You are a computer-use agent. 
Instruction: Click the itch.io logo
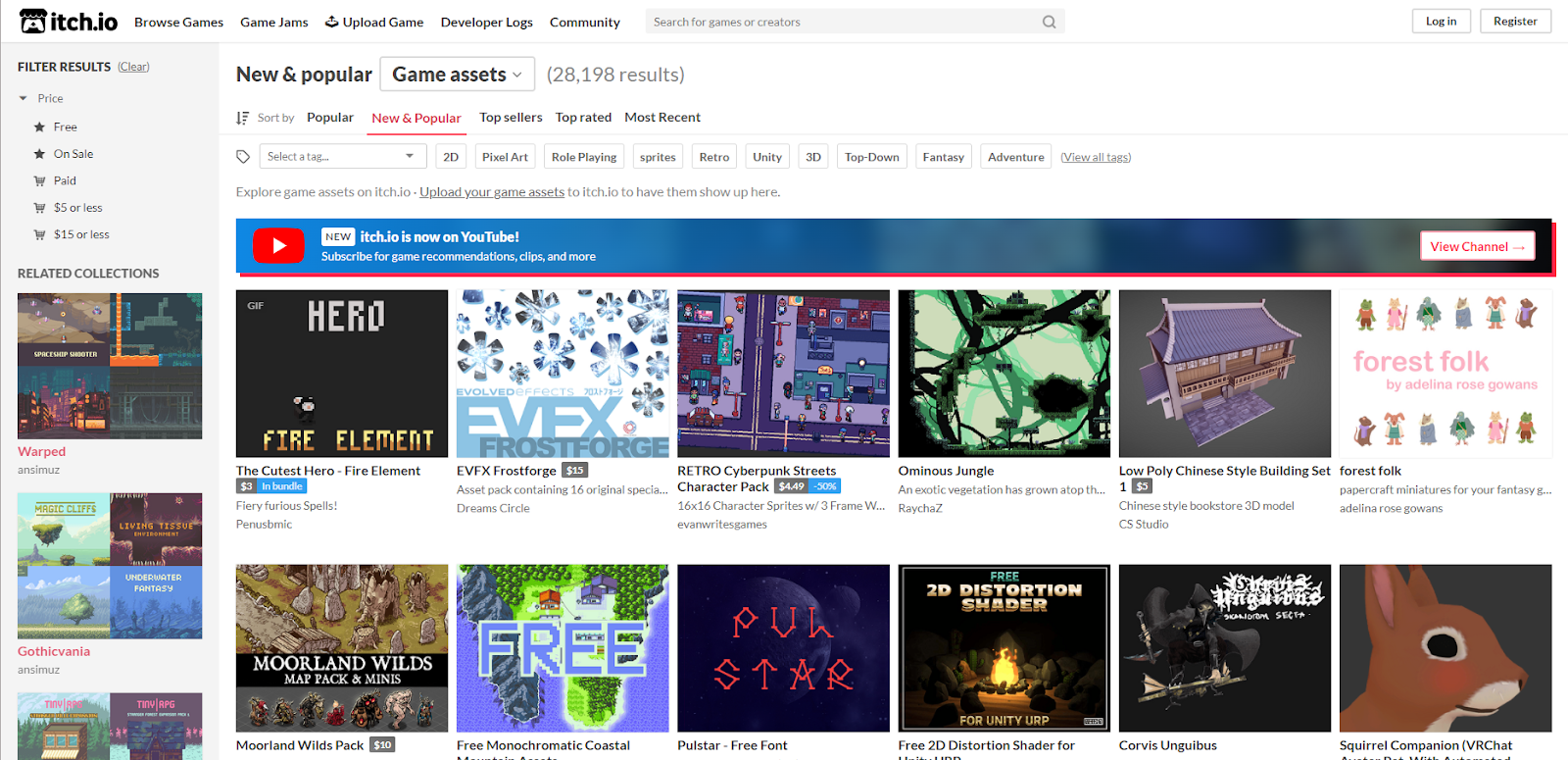click(69, 21)
